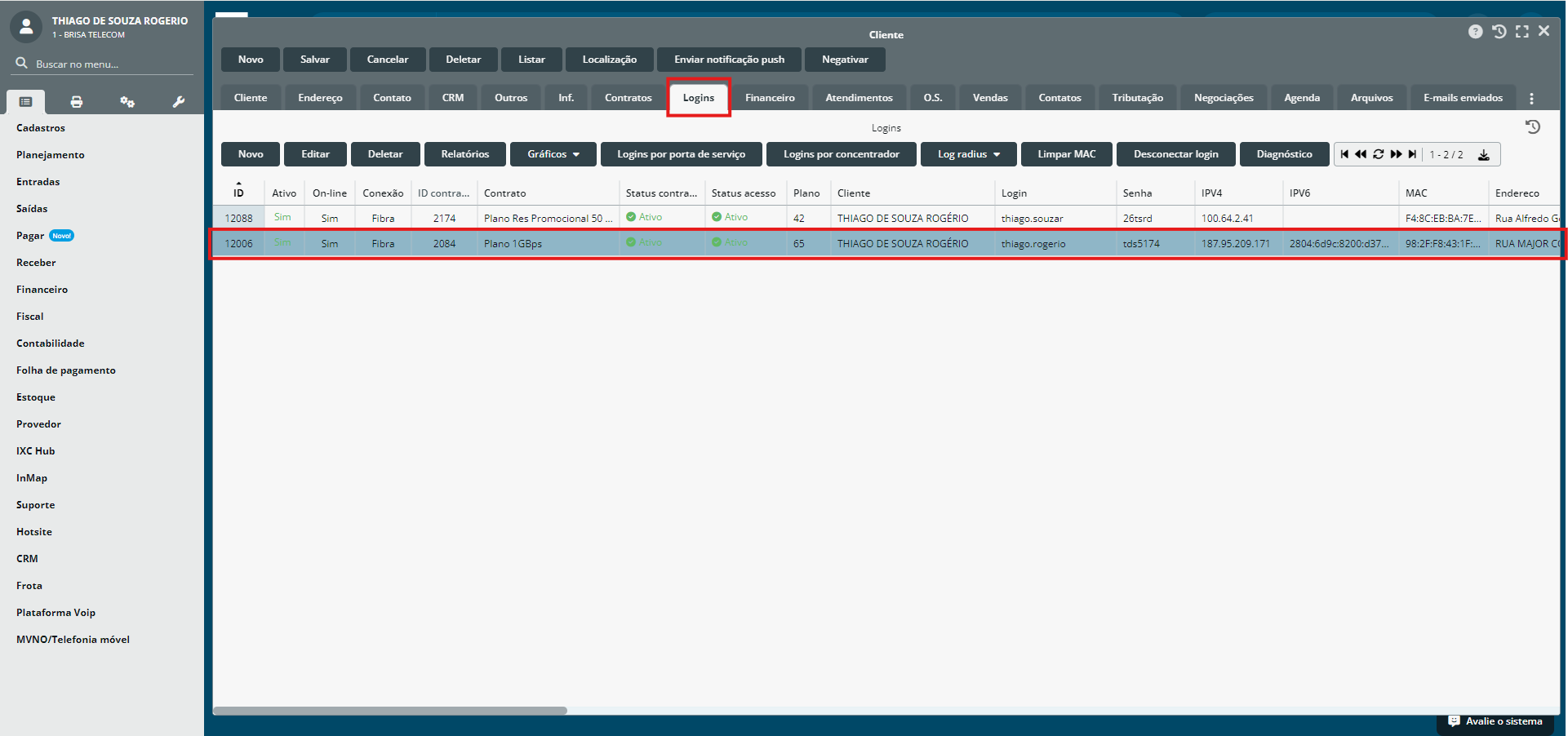Click the download icon in pager bar
The height and width of the screenshot is (736, 1568).
click(x=1483, y=155)
